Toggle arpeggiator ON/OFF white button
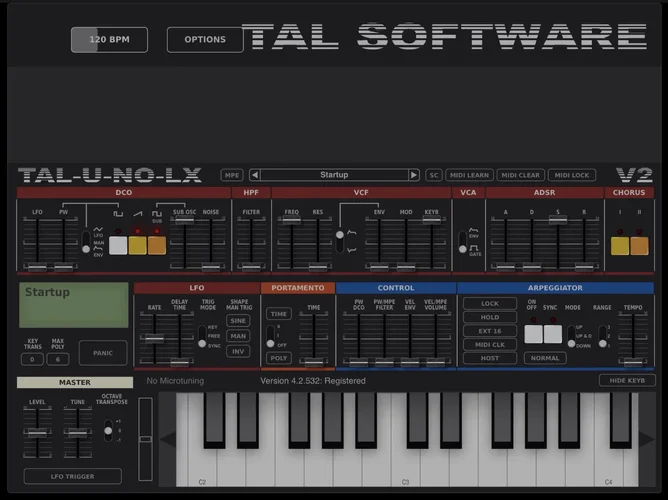668x500 pixels. pos(533,334)
